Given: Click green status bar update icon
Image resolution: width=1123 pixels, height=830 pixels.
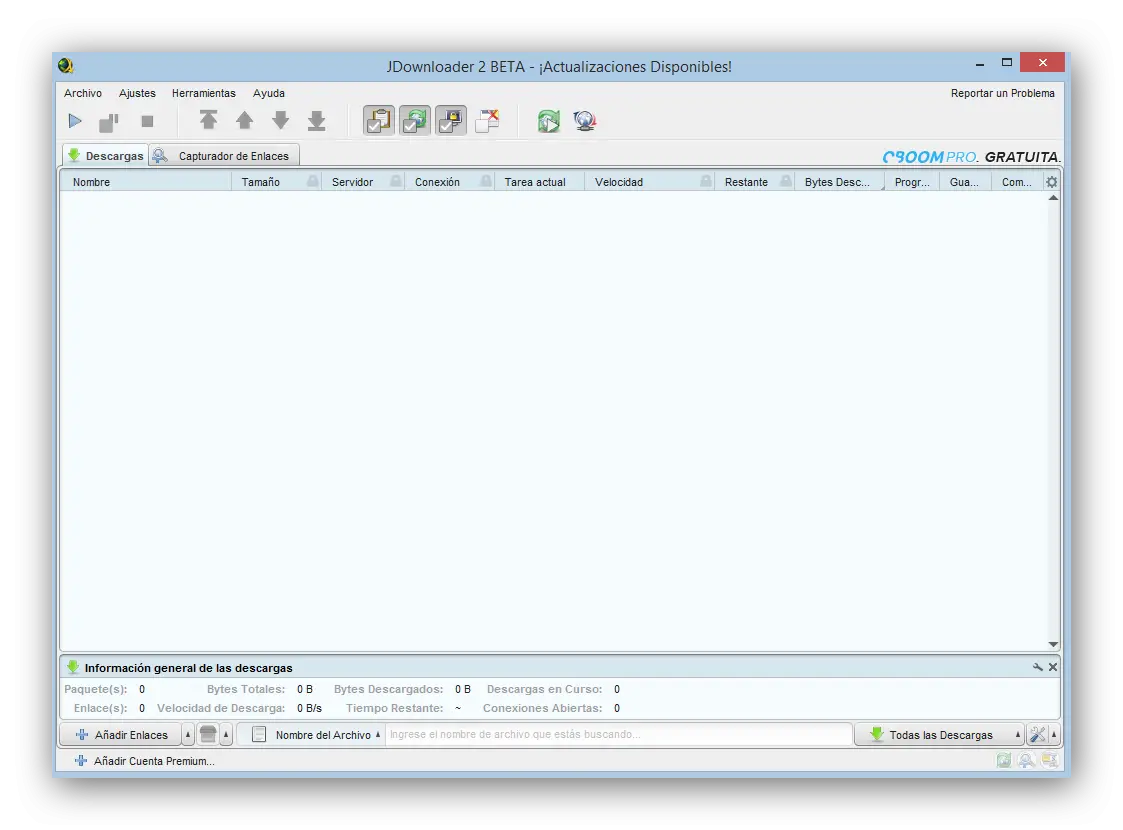Looking at the screenshot, I should (1004, 761).
